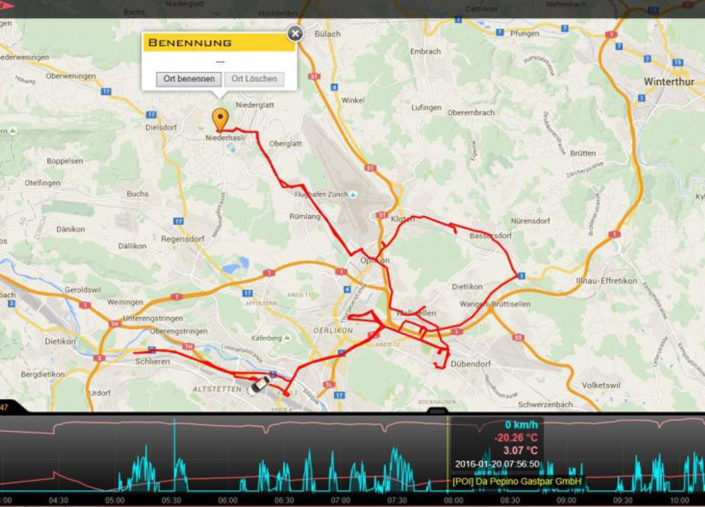The image size is (705, 507).
Task: Click the yellow time cursor at 08:00
Action: click(448, 454)
